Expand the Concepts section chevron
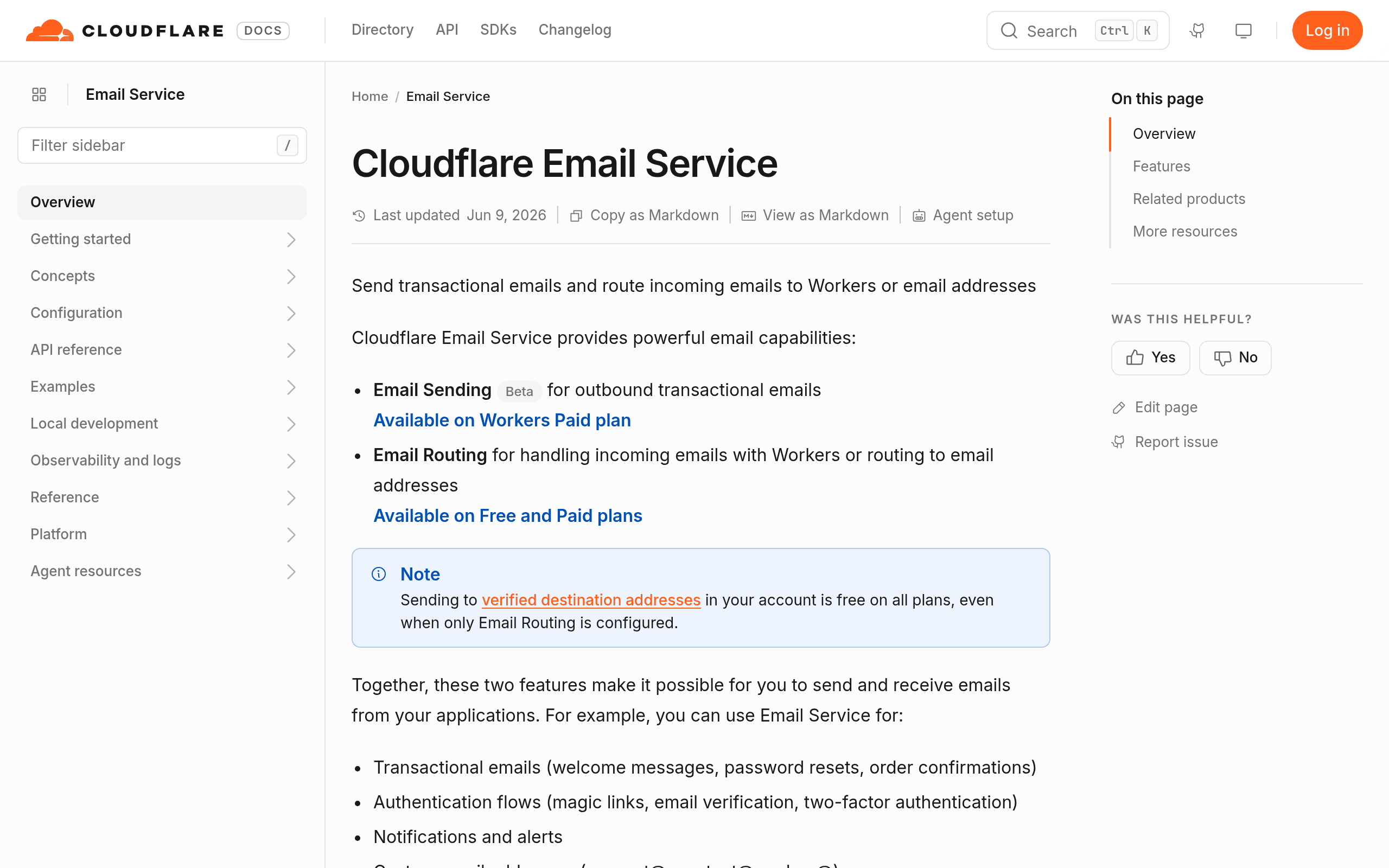1389x868 pixels. pyautogui.click(x=291, y=277)
